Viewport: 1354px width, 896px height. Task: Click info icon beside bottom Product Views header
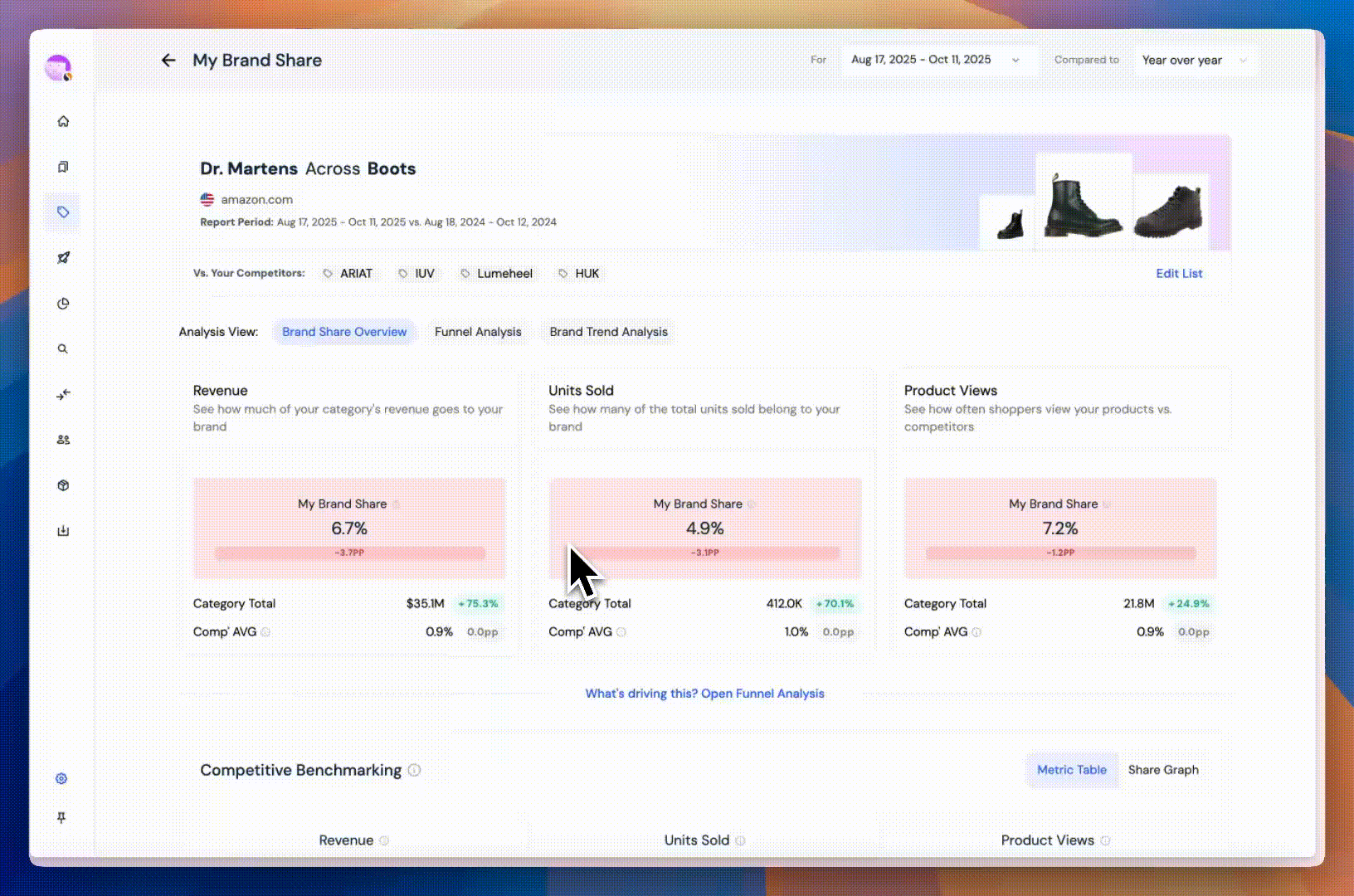click(1105, 840)
